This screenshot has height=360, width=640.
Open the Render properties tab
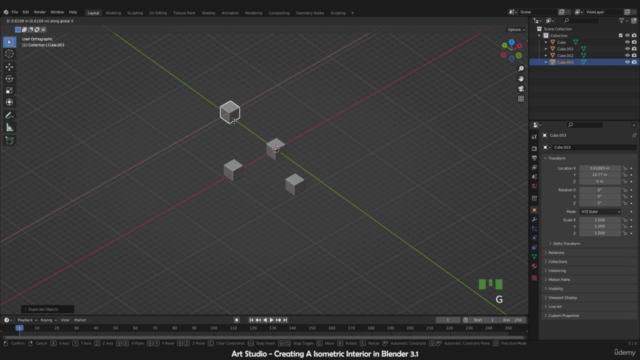(534, 149)
